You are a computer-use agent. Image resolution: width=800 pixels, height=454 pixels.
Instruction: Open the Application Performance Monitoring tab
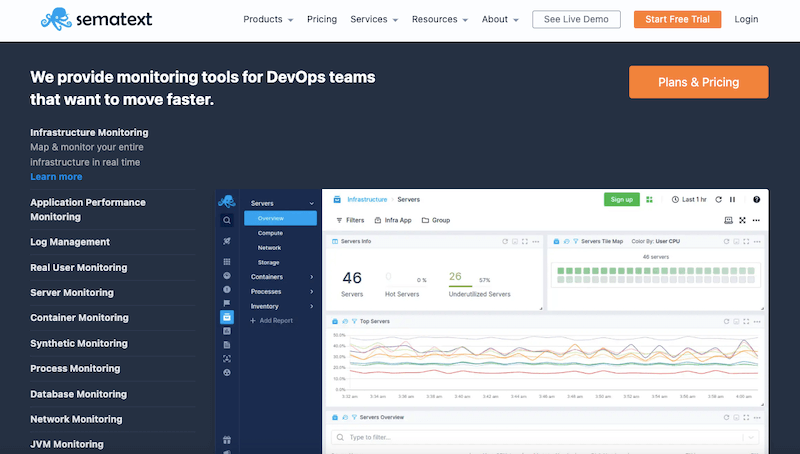click(88, 210)
